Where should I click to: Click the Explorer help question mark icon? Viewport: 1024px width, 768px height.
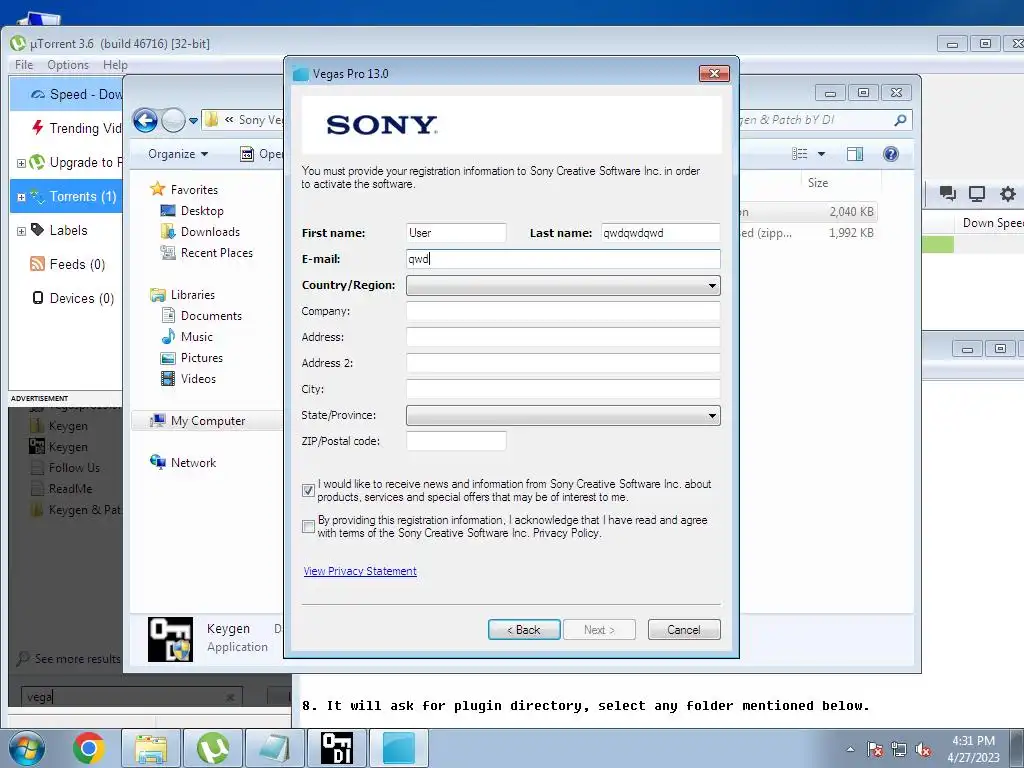pyautogui.click(x=891, y=154)
